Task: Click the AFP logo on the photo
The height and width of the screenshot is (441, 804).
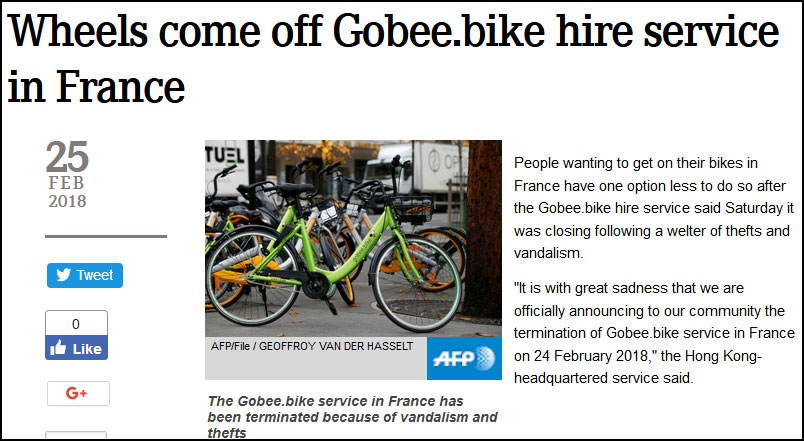Action: coord(463,358)
